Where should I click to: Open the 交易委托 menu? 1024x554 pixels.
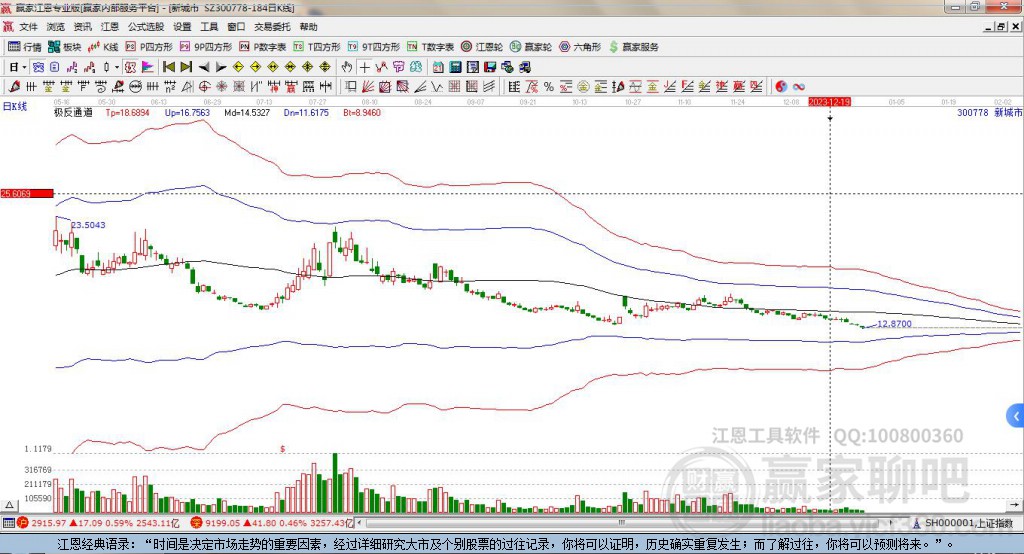click(x=272, y=27)
